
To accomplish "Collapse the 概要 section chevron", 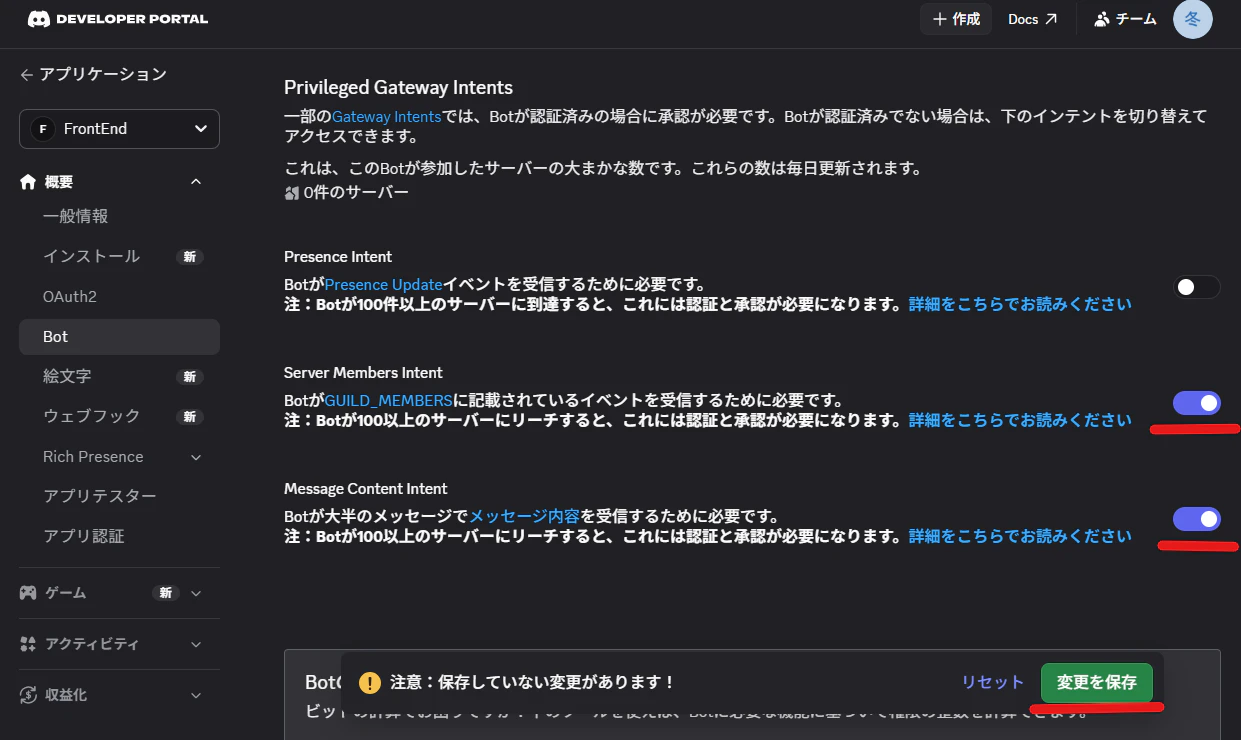I will (x=196, y=182).
